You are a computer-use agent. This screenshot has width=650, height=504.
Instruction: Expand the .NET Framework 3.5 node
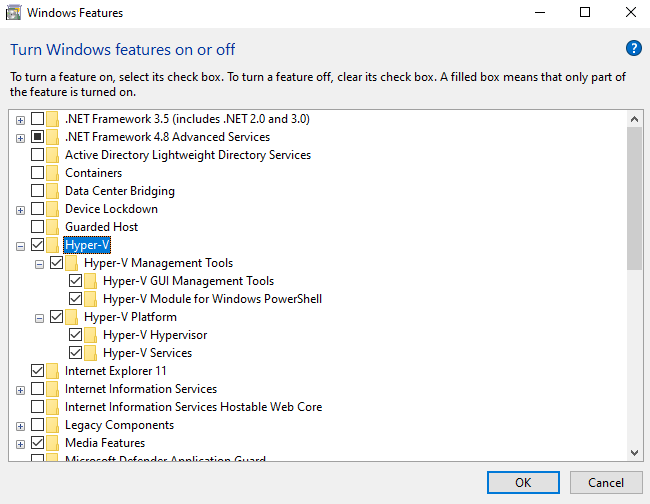point(20,120)
